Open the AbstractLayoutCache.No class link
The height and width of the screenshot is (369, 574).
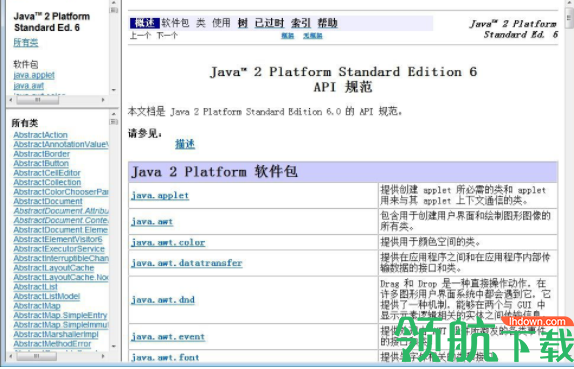pyautogui.click(x=61, y=278)
